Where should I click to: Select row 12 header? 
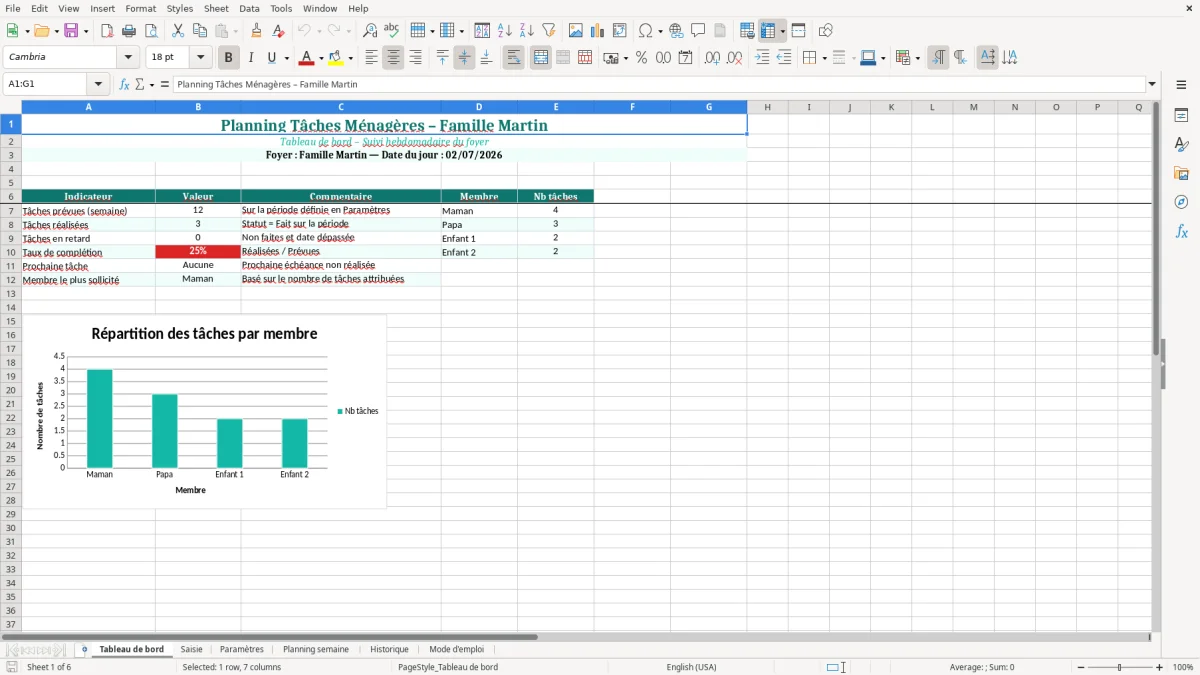click(11, 280)
